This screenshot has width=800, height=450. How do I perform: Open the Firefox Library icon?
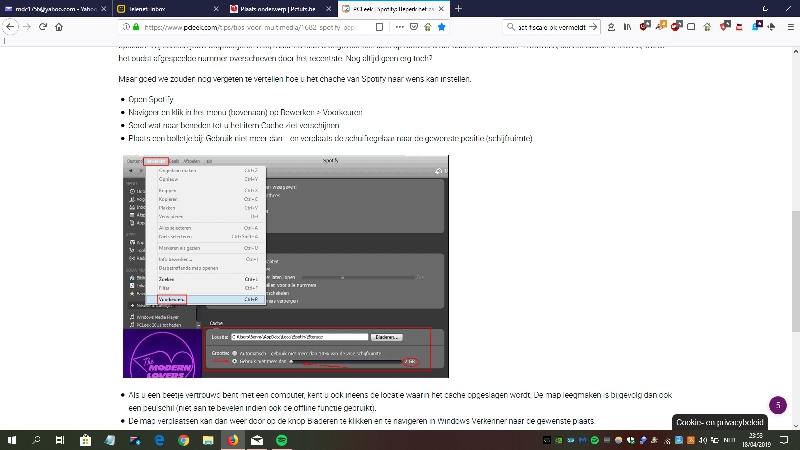(x=627, y=27)
